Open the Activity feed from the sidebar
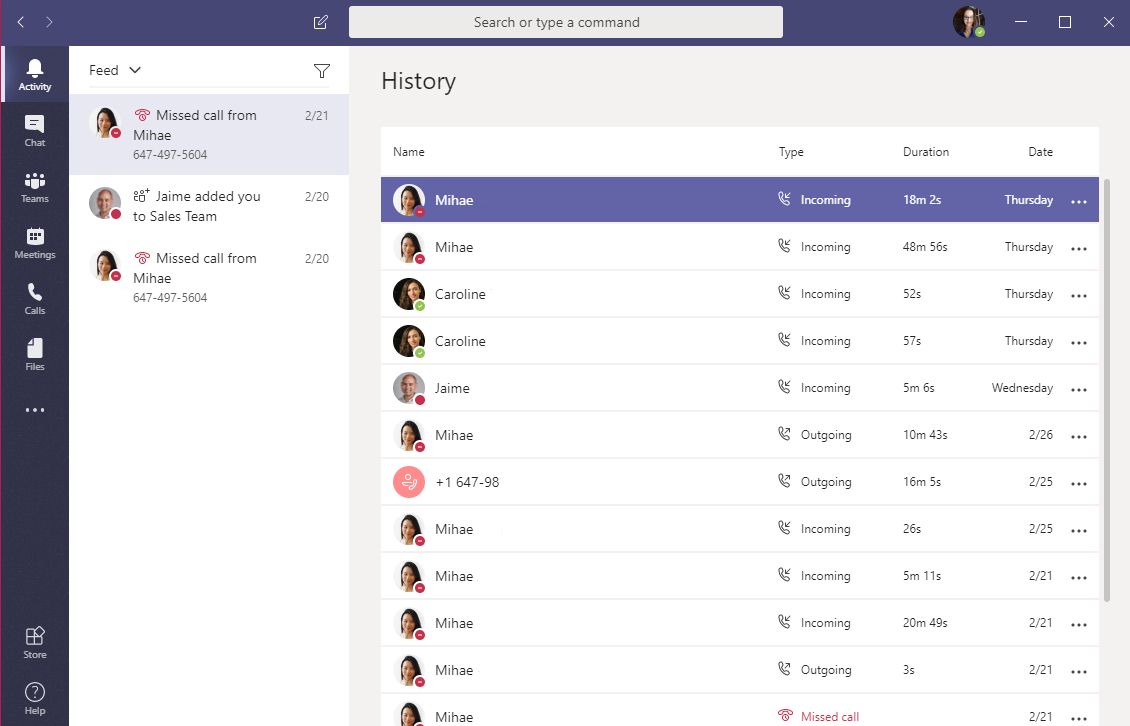This screenshot has height=726, width=1130. point(34,72)
